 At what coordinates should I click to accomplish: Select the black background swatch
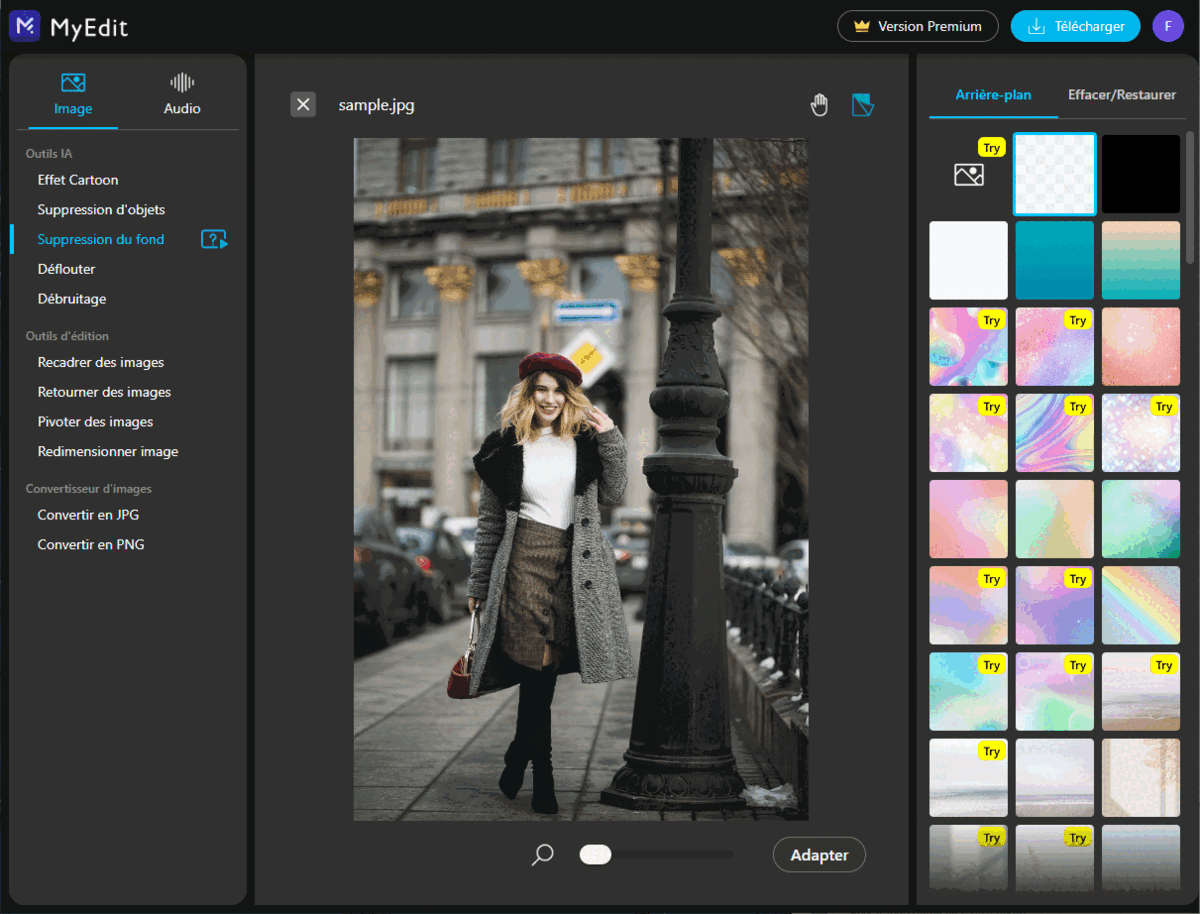click(1141, 174)
